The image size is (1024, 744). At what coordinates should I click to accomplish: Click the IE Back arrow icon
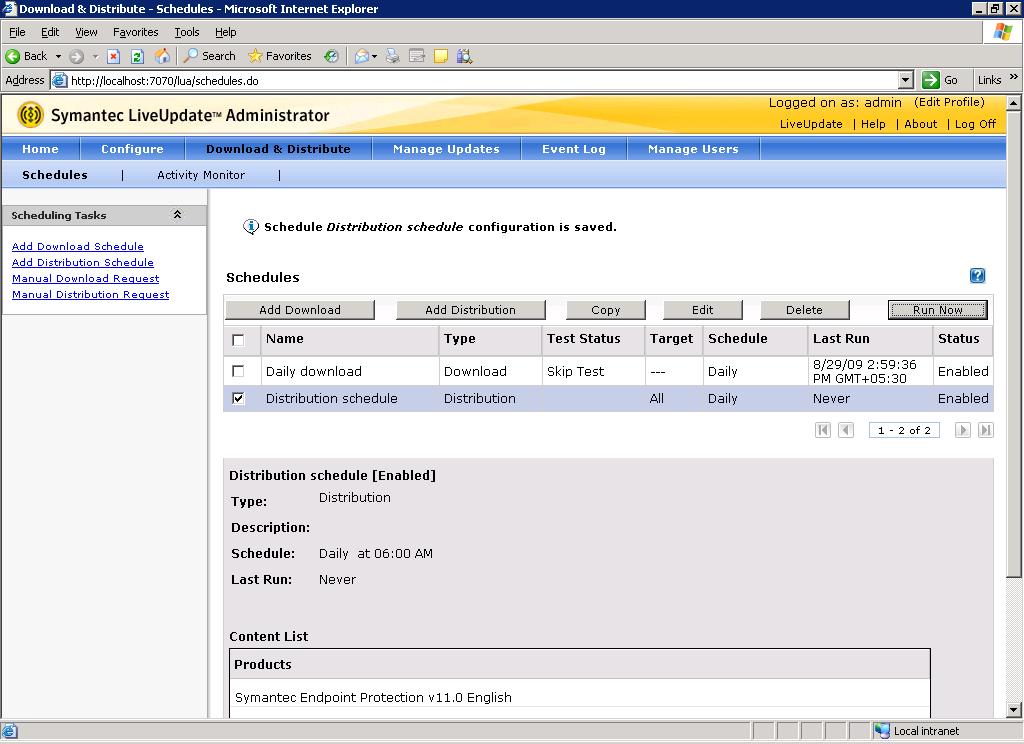12,56
